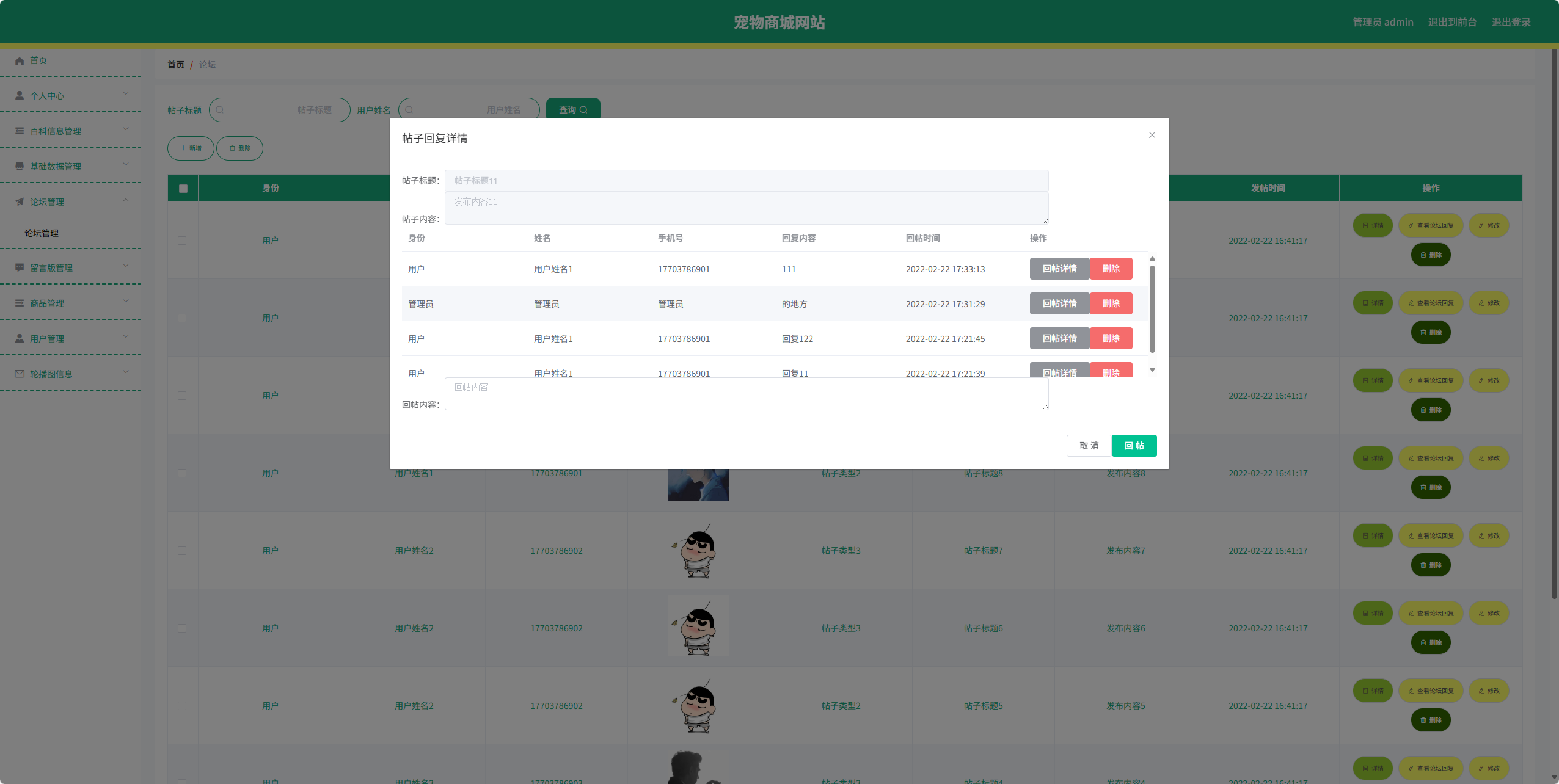Expand the 基础数据管理 menu chevron
Image resolution: width=1559 pixels, height=784 pixels.
coord(126,164)
